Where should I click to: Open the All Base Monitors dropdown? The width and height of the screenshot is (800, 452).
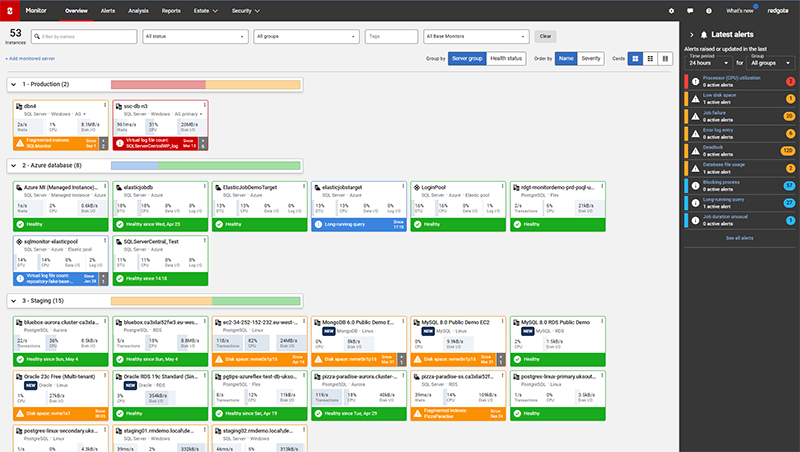coord(476,36)
